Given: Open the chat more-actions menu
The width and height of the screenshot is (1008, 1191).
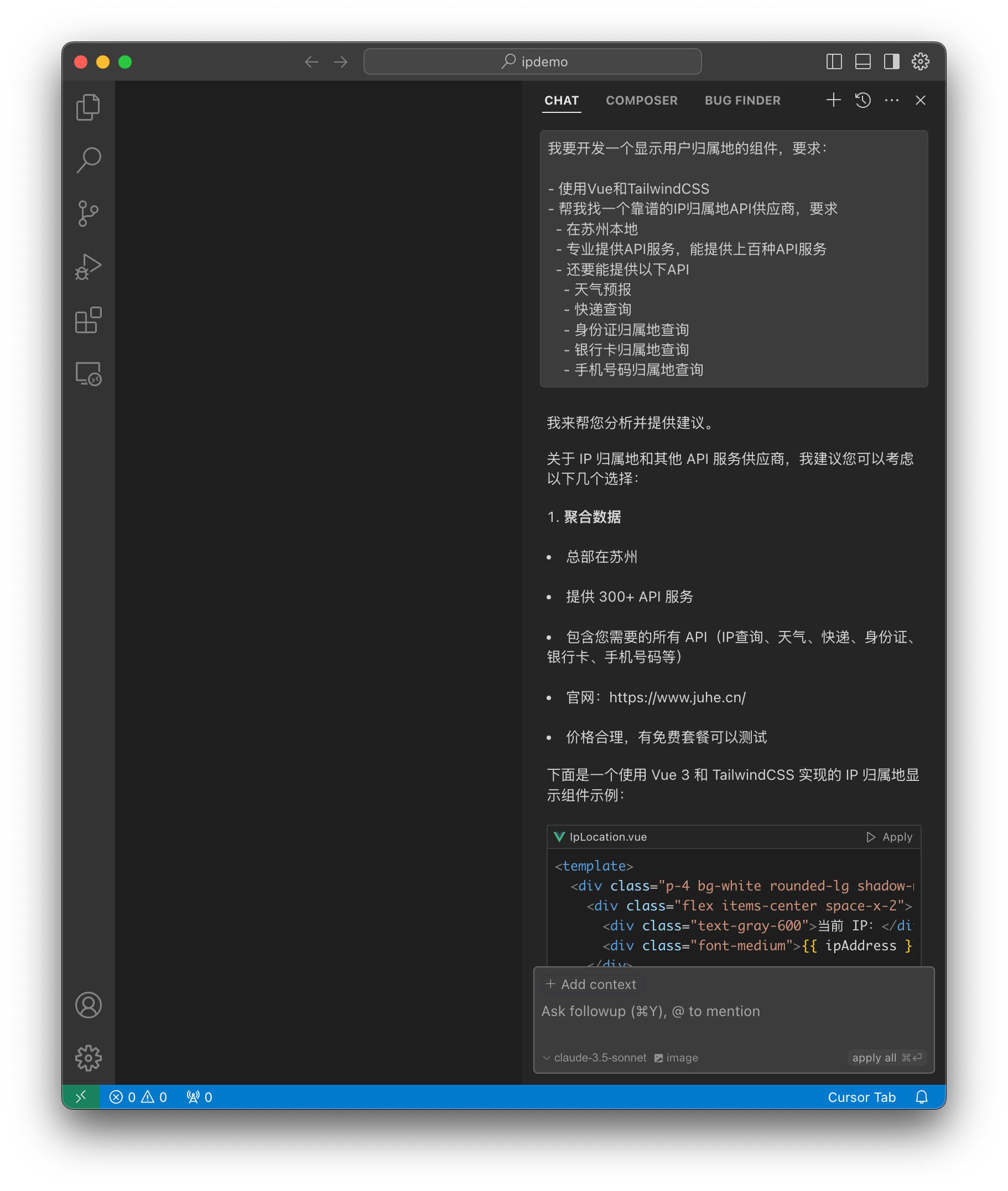Looking at the screenshot, I should [891, 100].
